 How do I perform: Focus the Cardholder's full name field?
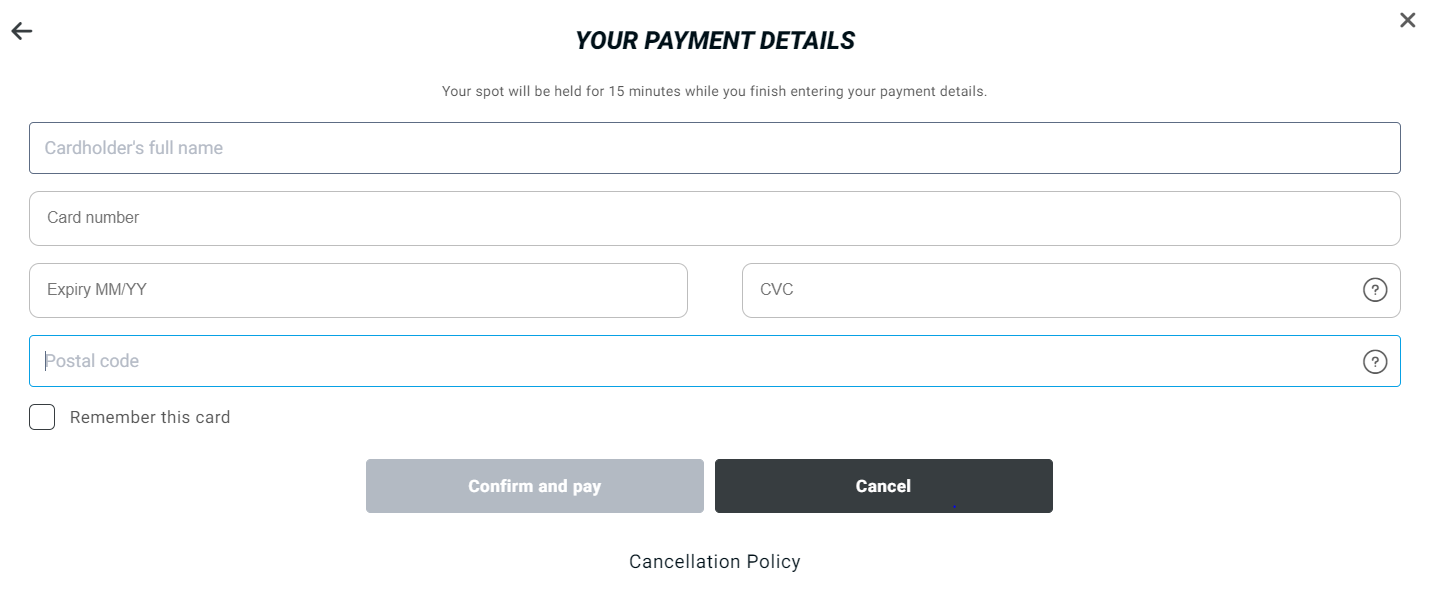[x=714, y=148]
